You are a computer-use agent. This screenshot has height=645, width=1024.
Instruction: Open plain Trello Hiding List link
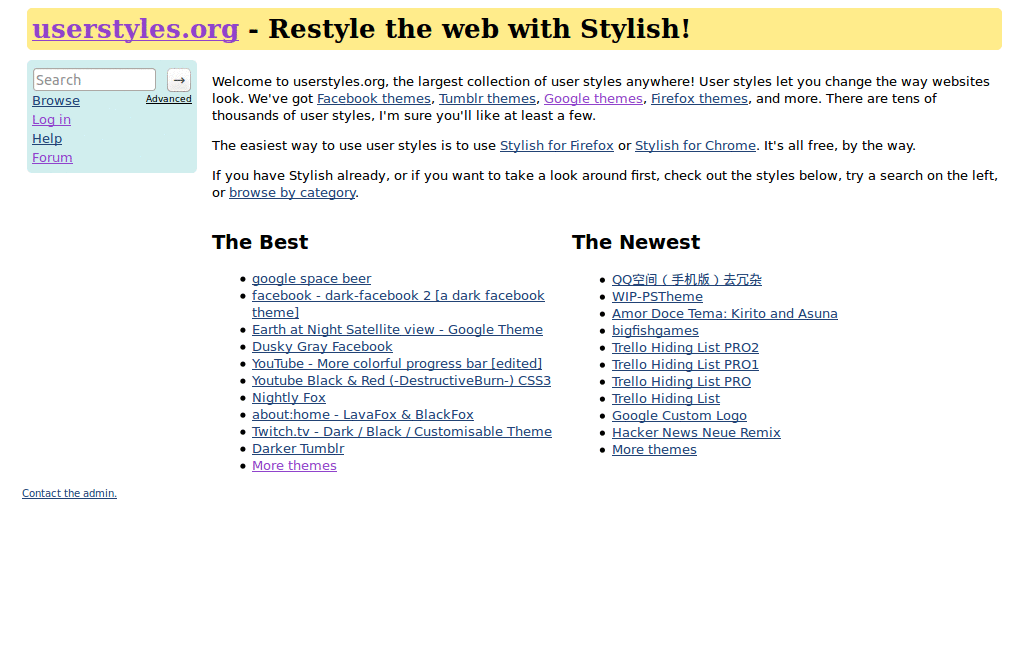coord(665,398)
